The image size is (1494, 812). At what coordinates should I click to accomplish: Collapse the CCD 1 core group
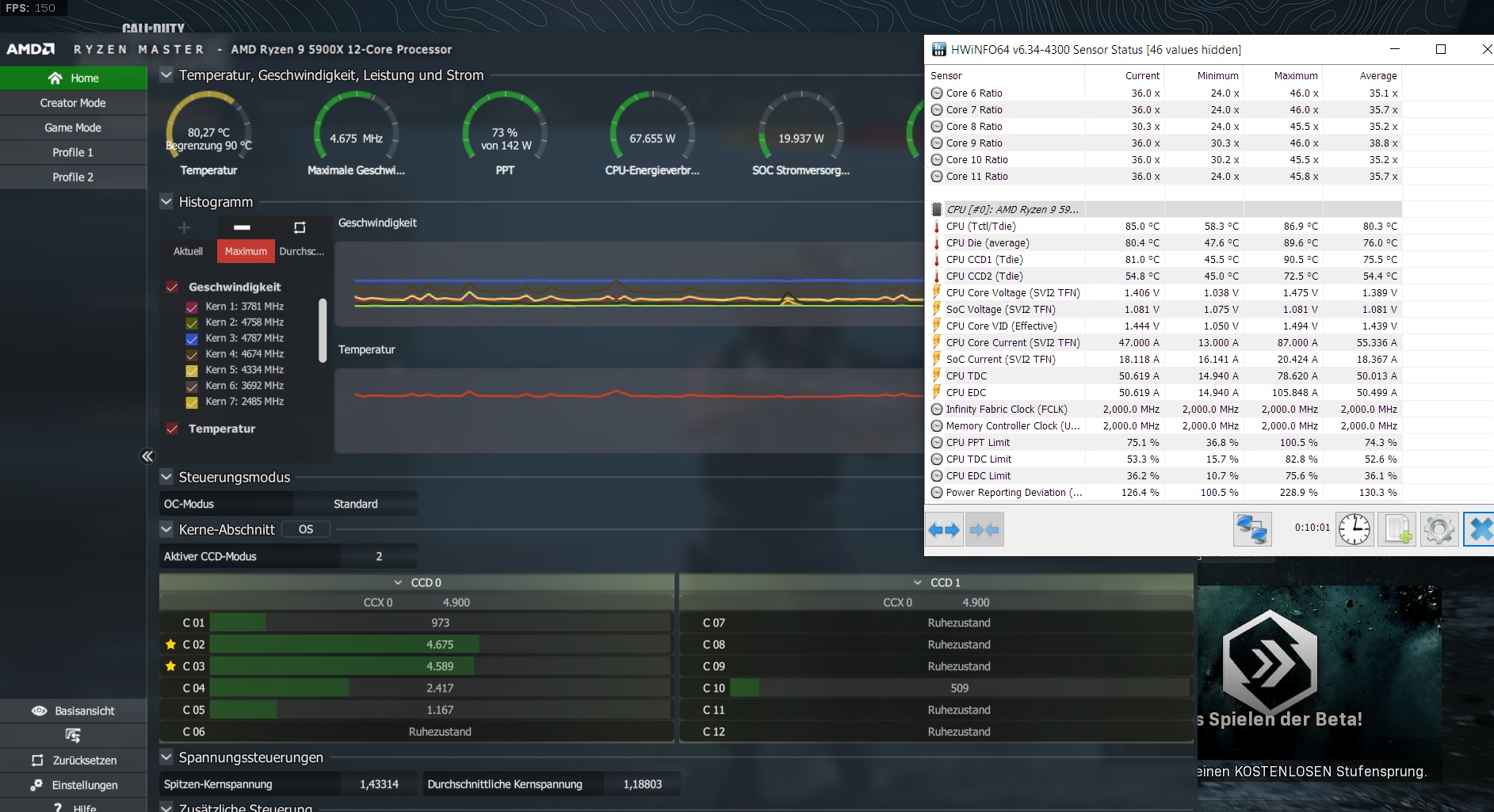[x=918, y=582]
